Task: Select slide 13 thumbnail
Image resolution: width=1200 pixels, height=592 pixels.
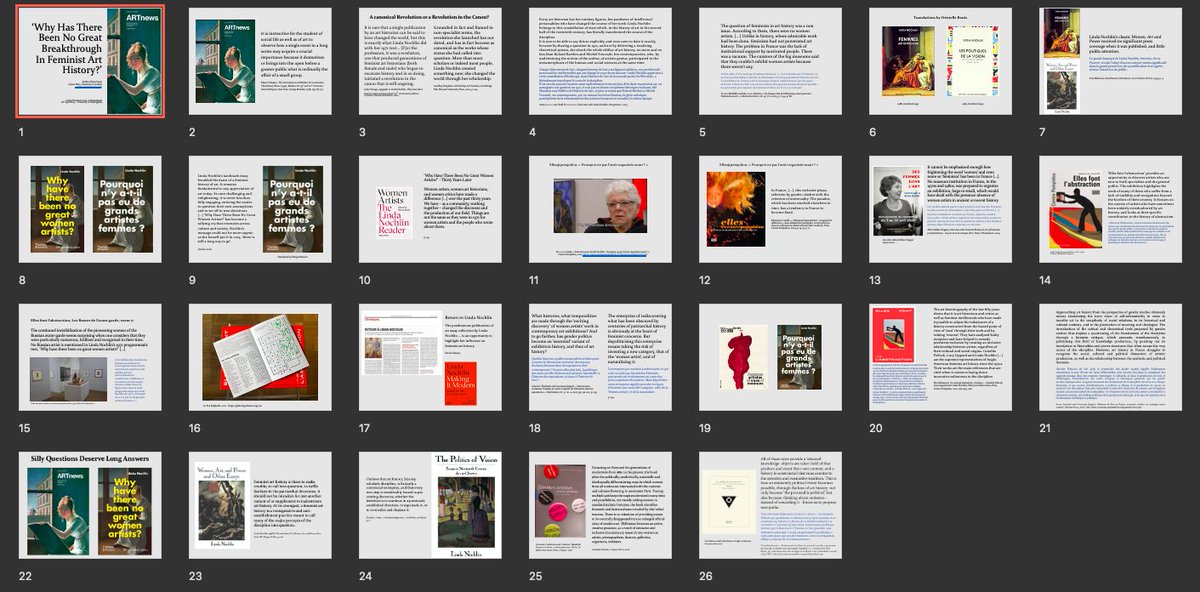Action: coord(940,209)
